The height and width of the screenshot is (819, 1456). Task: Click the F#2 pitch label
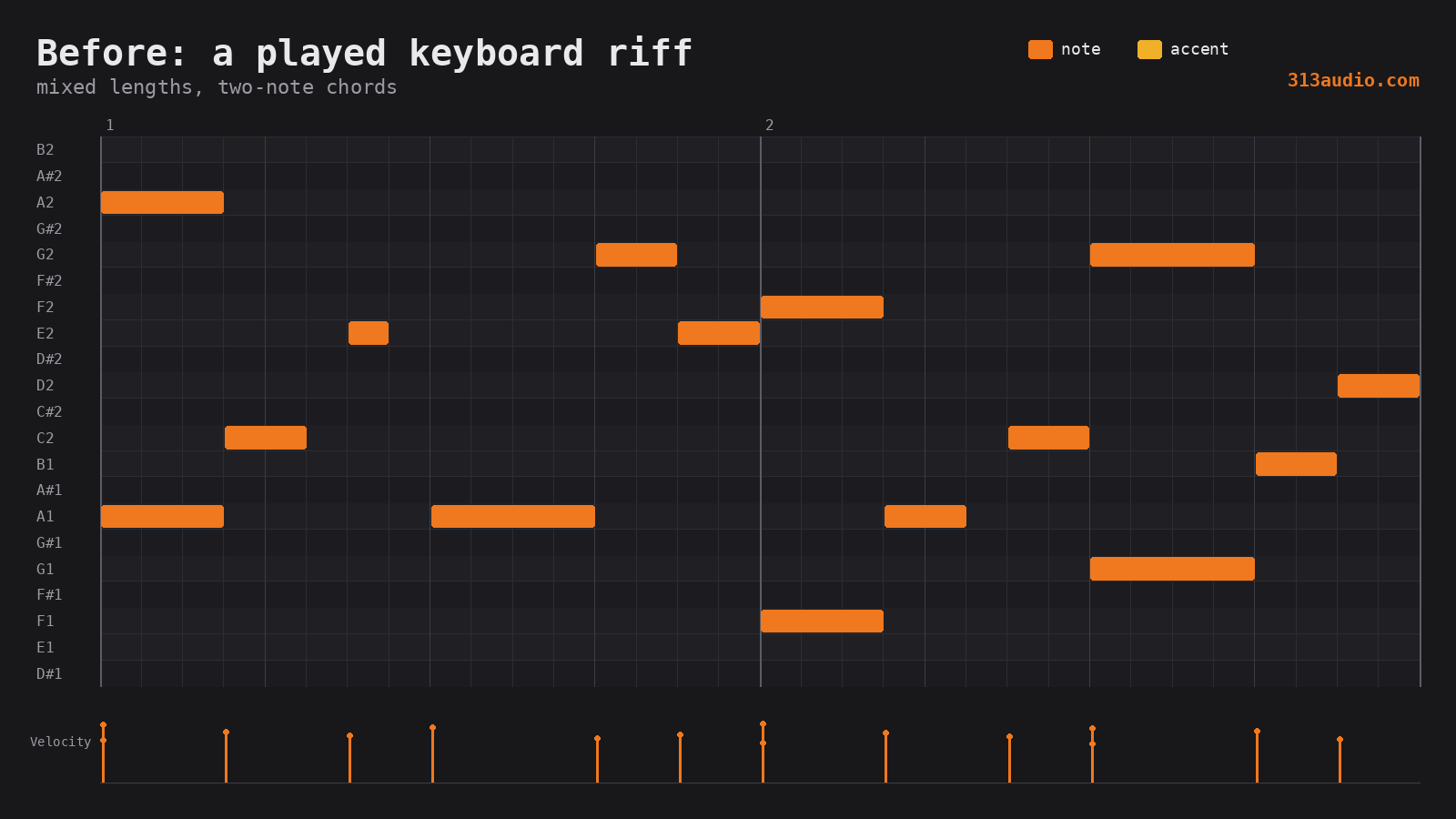(49, 281)
